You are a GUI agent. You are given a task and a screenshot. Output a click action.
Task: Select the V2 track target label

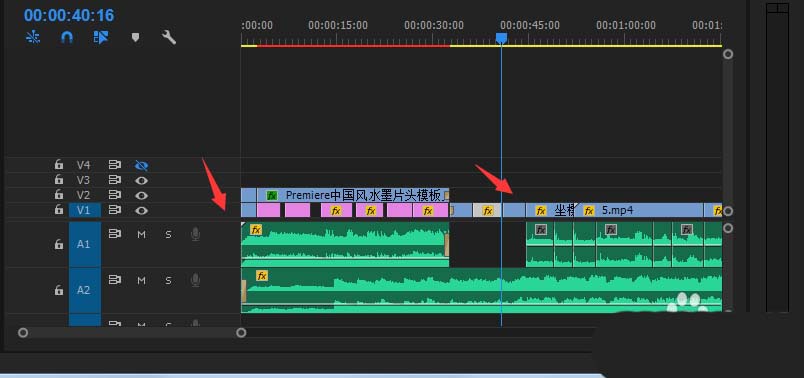pos(84,195)
